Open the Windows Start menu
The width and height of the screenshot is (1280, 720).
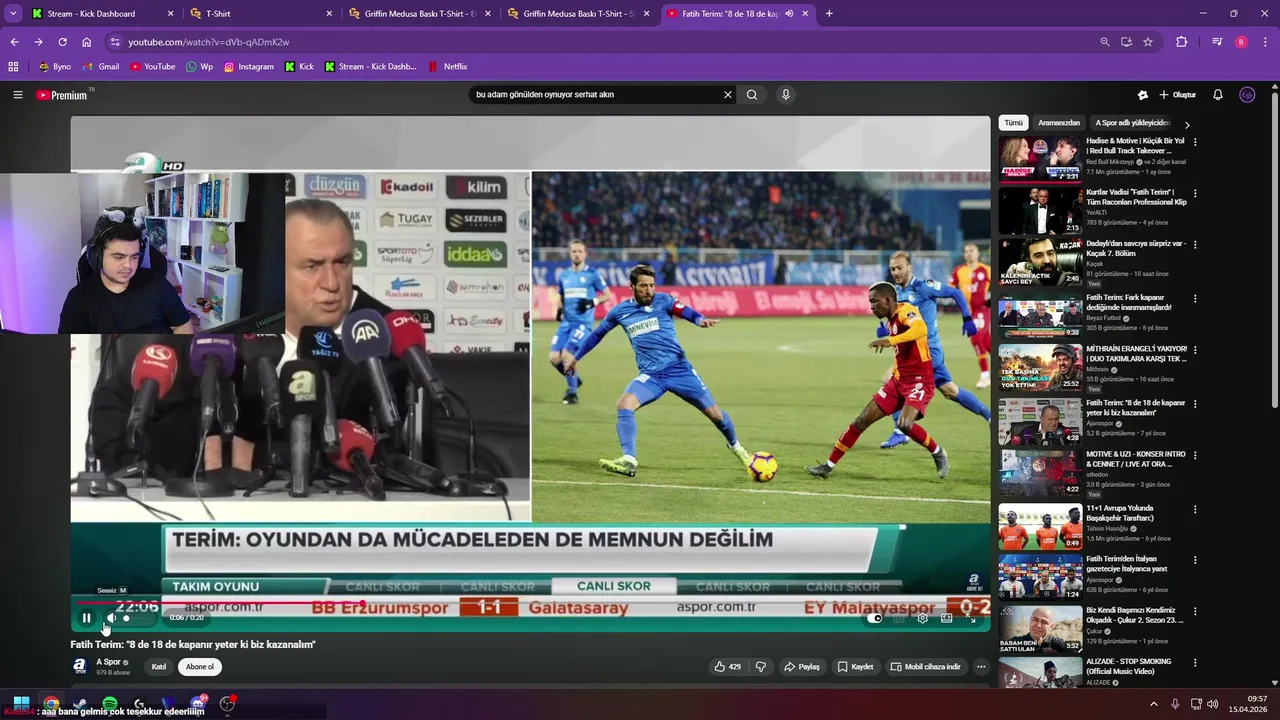coord(21,704)
